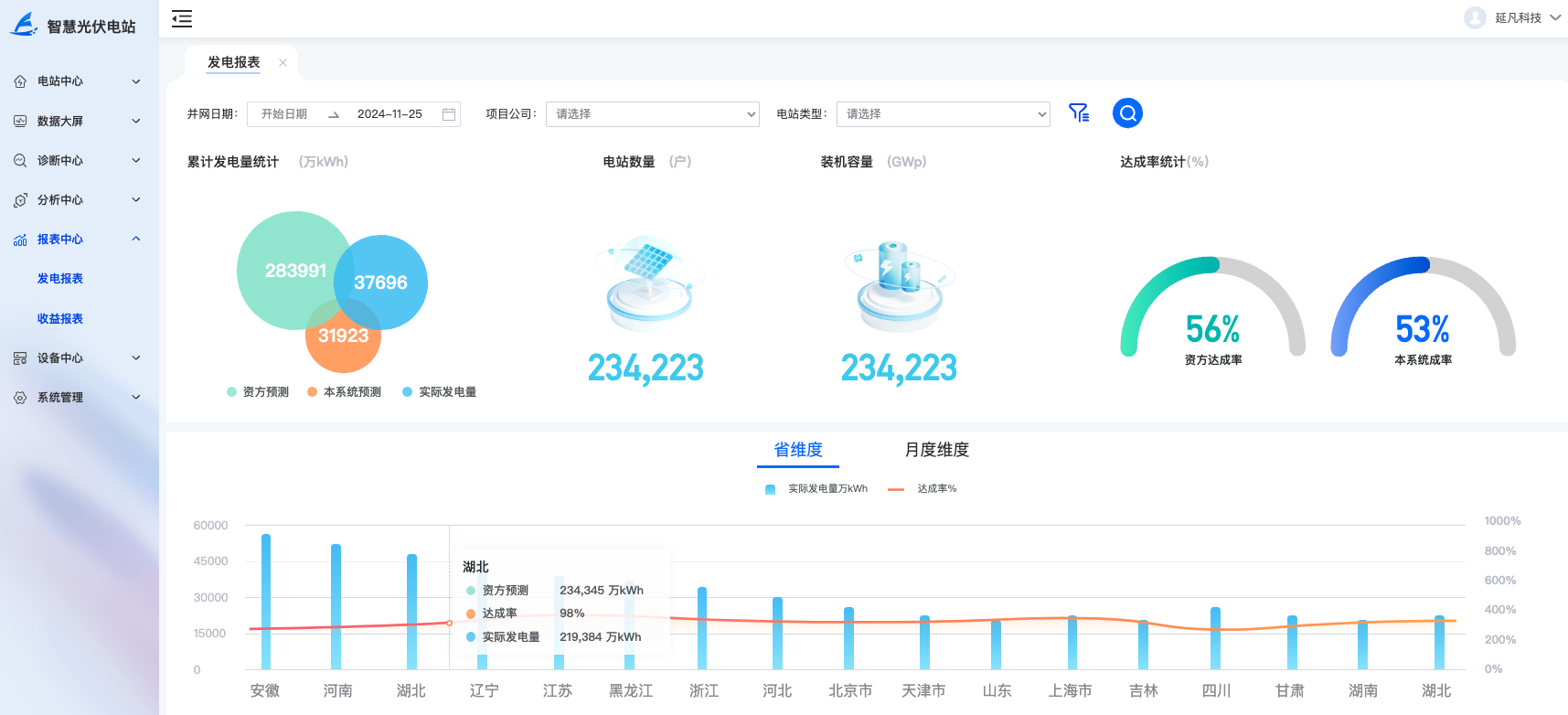Click the 诊断中心 magnifier icon
The width and height of the screenshot is (1568, 715).
coord(20,161)
